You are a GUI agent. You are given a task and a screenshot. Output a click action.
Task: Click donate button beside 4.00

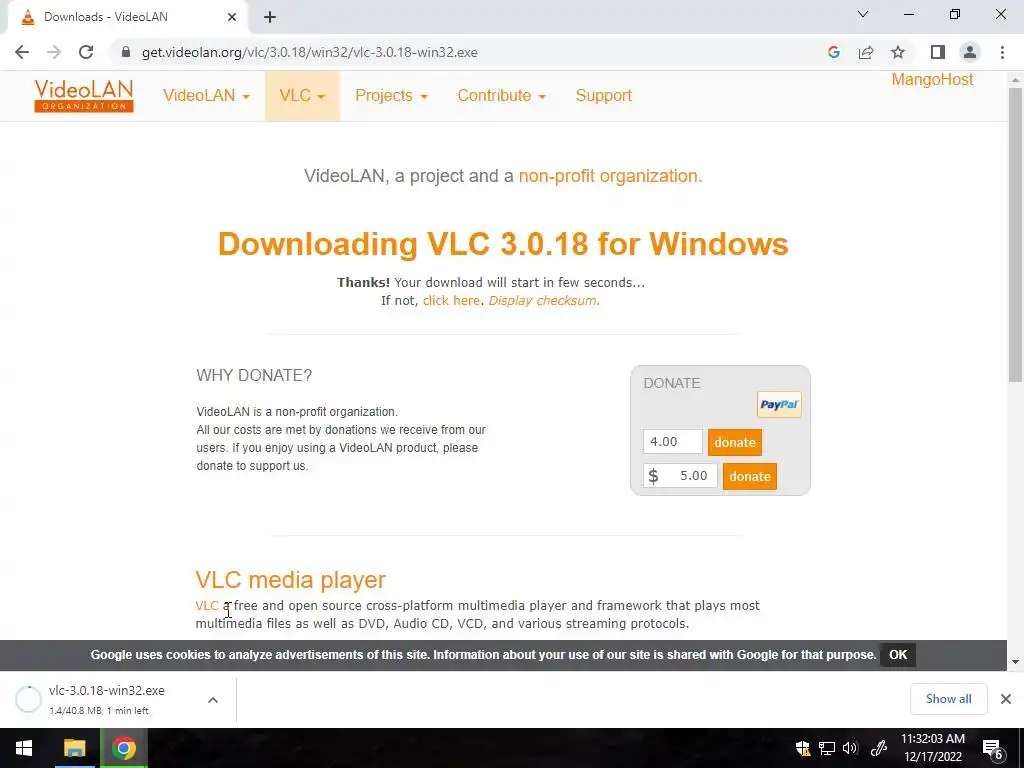[x=735, y=442]
